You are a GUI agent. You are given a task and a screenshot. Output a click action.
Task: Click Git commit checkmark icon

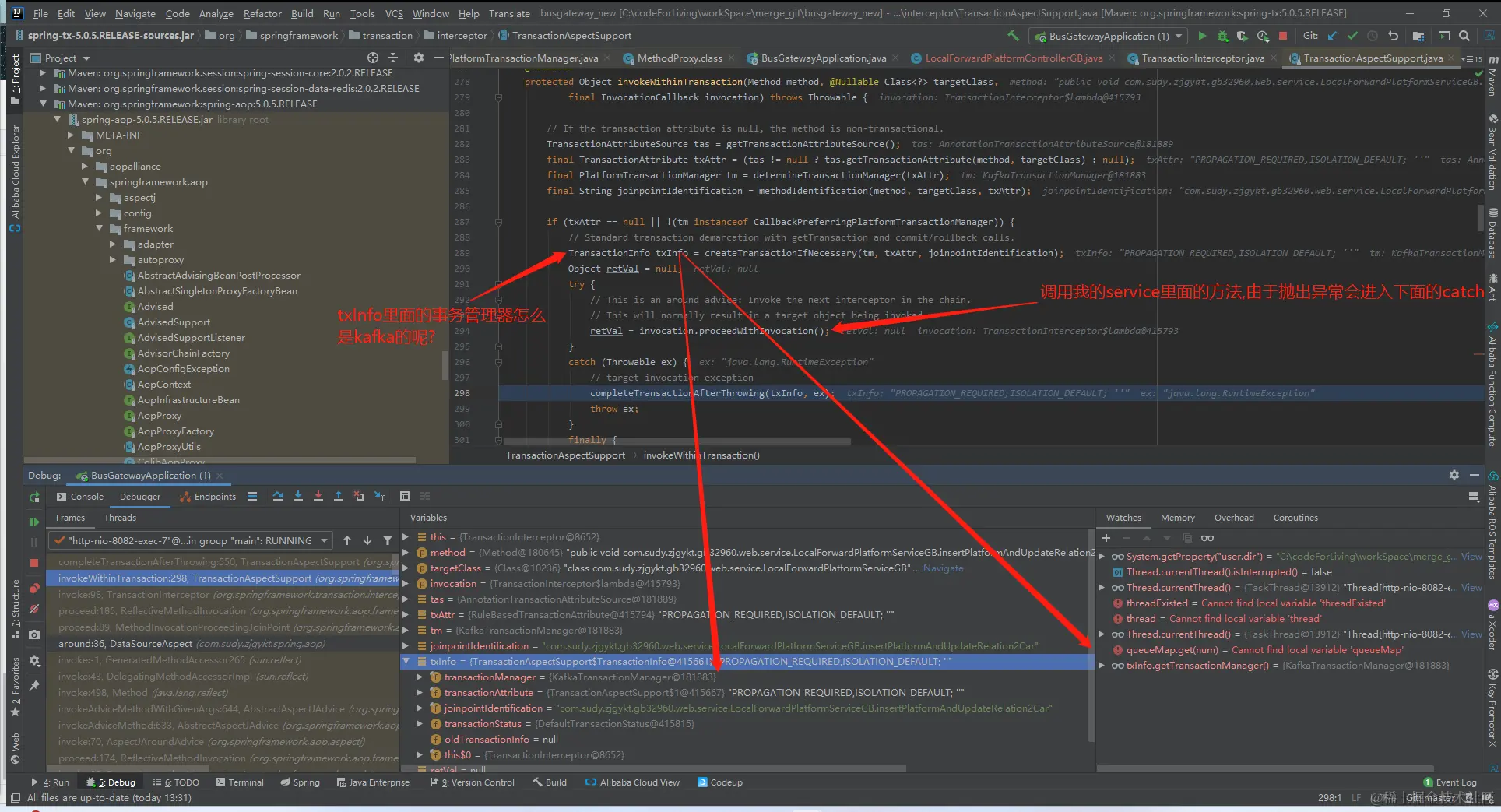[x=1352, y=36]
